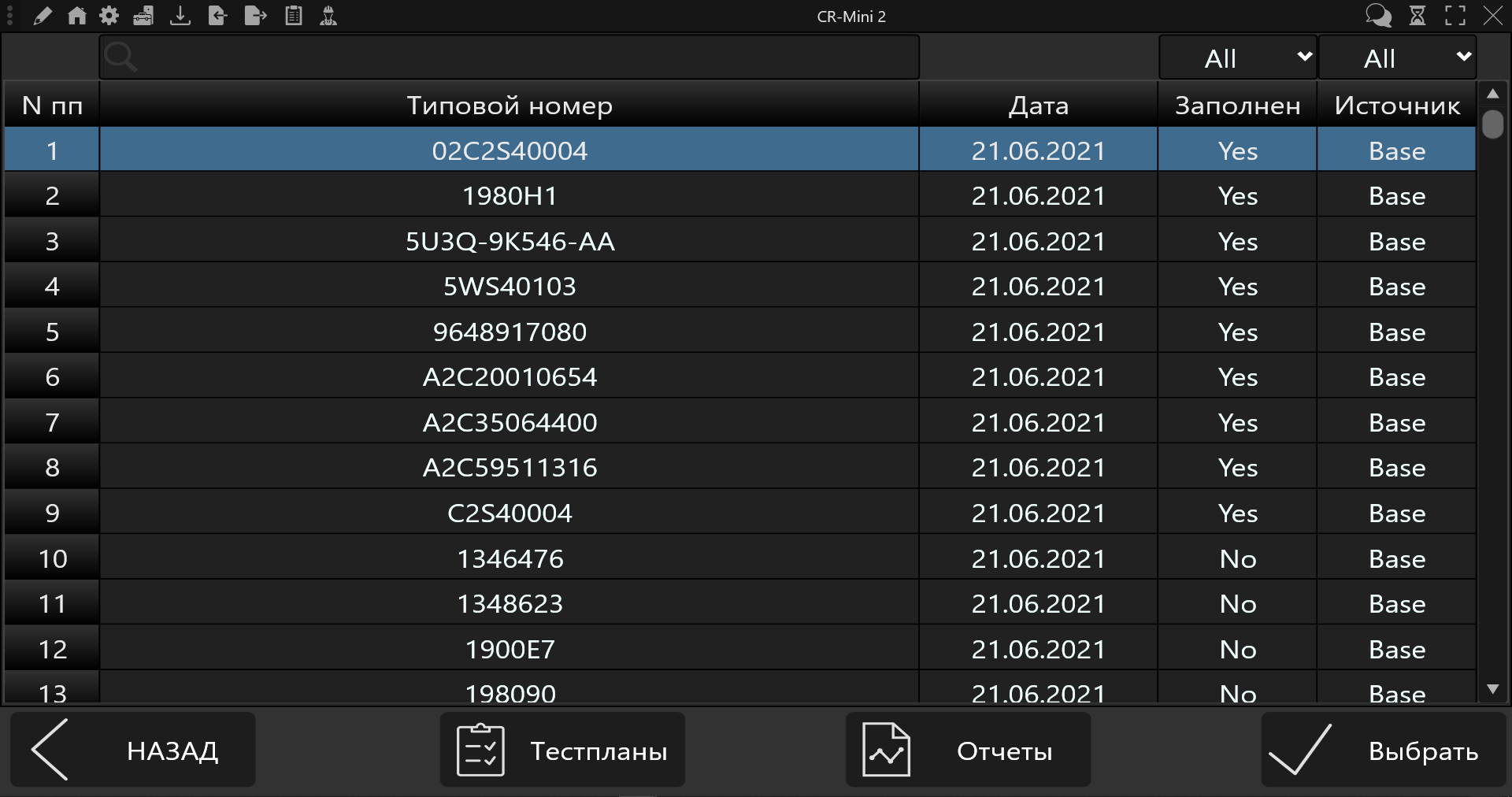The height and width of the screenshot is (797, 1512).
Task: Click the import file icon
Action: point(217,16)
